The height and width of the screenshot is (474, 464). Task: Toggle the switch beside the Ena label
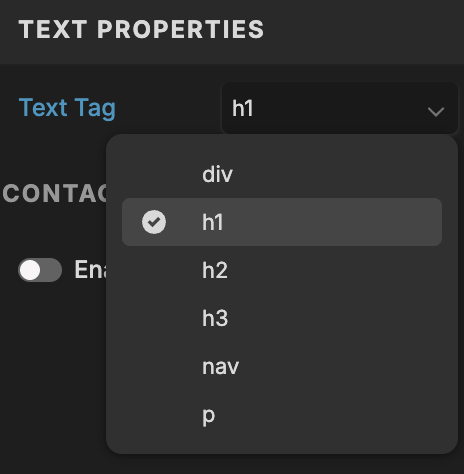point(40,270)
